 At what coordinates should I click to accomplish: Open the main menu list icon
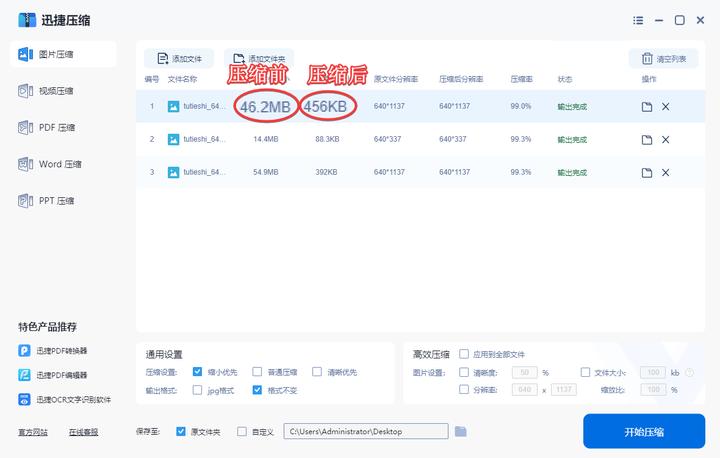point(638,20)
